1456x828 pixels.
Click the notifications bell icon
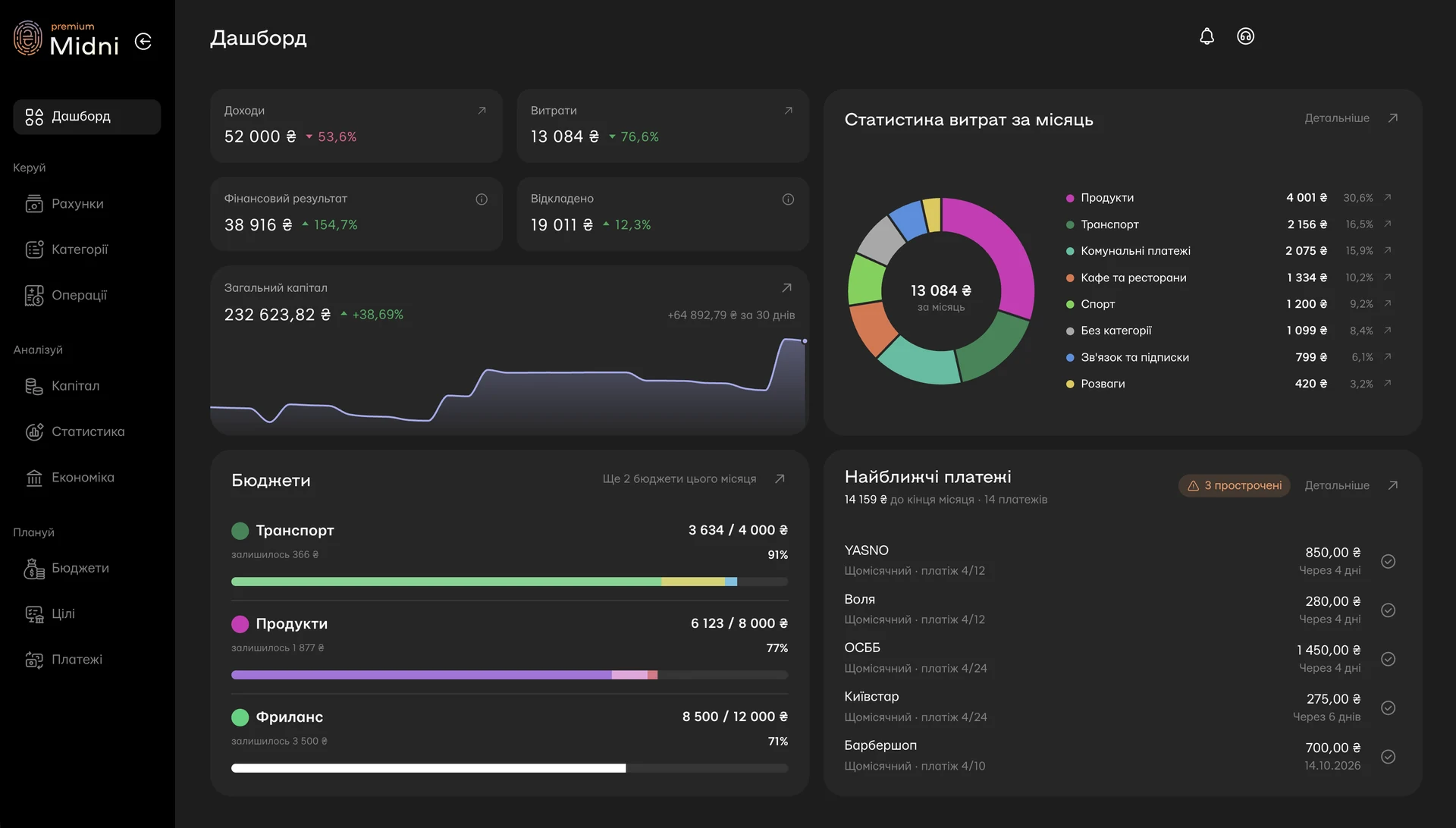(x=1207, y=36)
